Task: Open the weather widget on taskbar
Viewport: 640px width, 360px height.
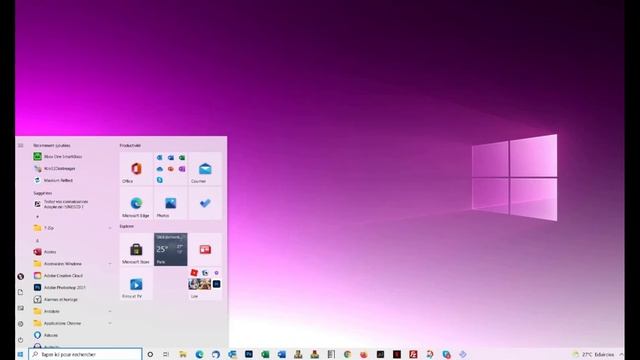Action: click(594, 354)
